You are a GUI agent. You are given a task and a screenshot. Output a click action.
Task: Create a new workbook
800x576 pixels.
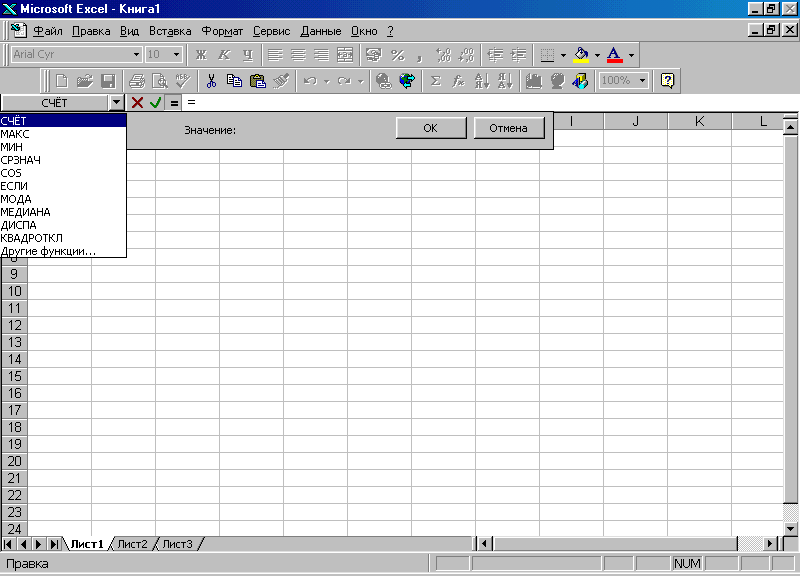pos(62,81)
